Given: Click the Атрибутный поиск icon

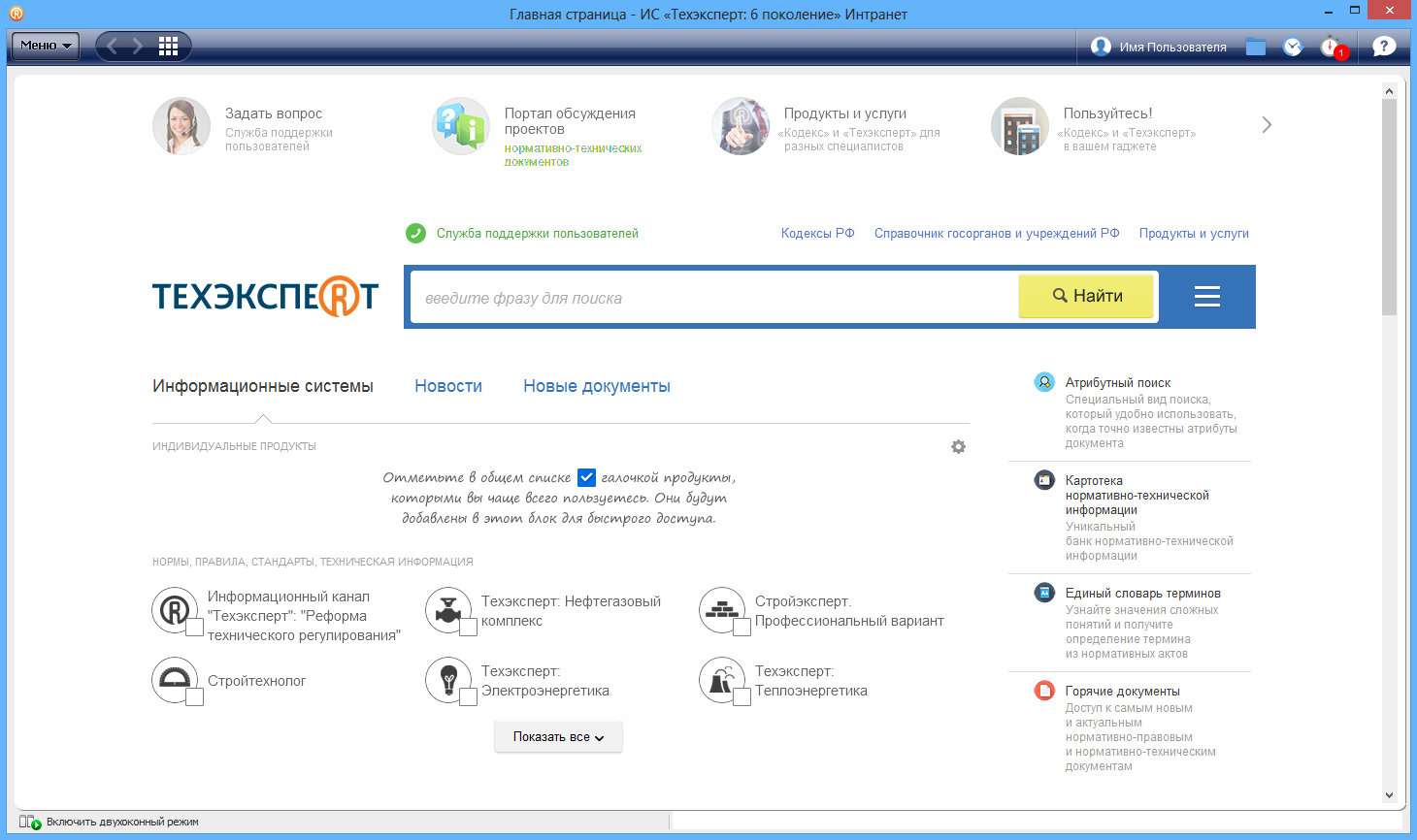Looking at the screenshot, I should tap(1044, 382).
